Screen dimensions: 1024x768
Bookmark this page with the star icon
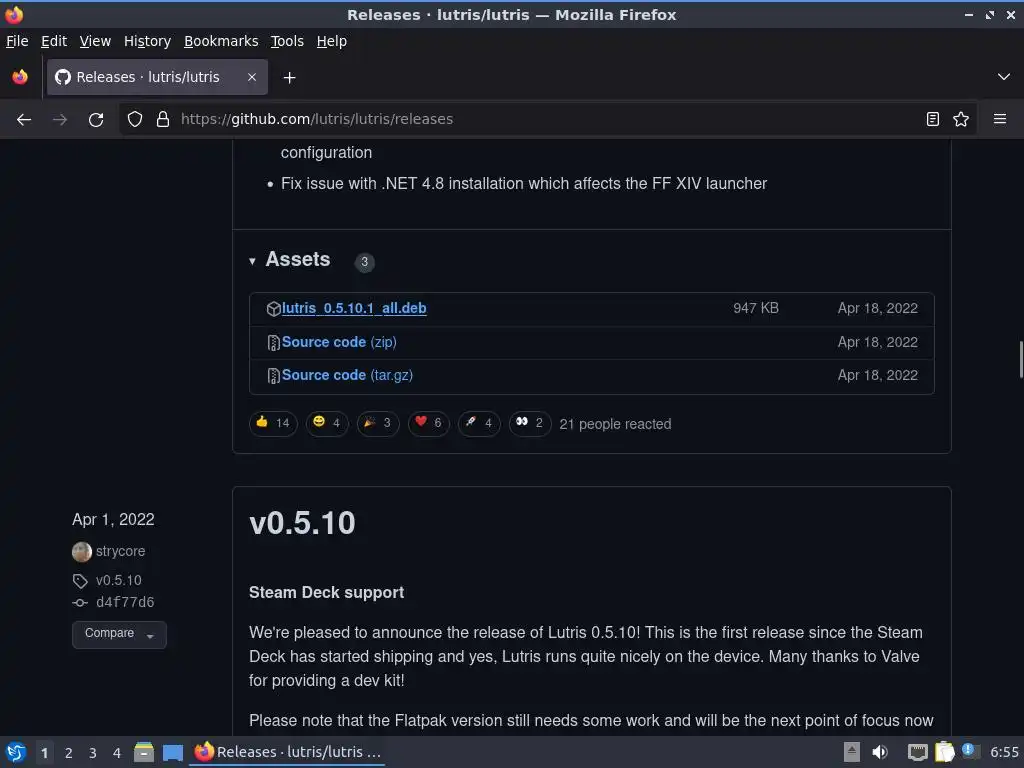(x=961, y=119)
